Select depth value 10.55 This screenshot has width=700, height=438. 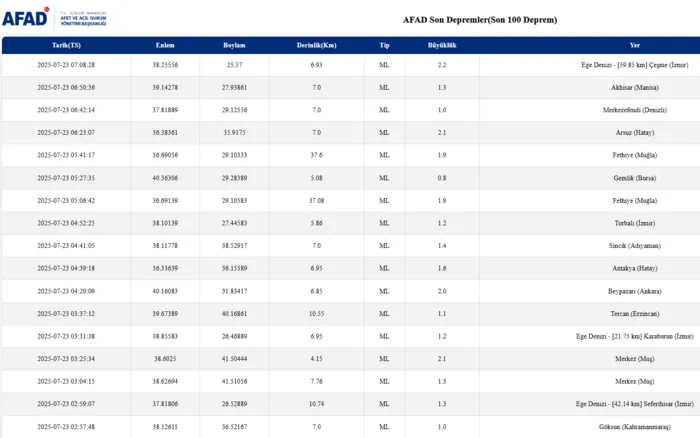[x=317, y=313]
